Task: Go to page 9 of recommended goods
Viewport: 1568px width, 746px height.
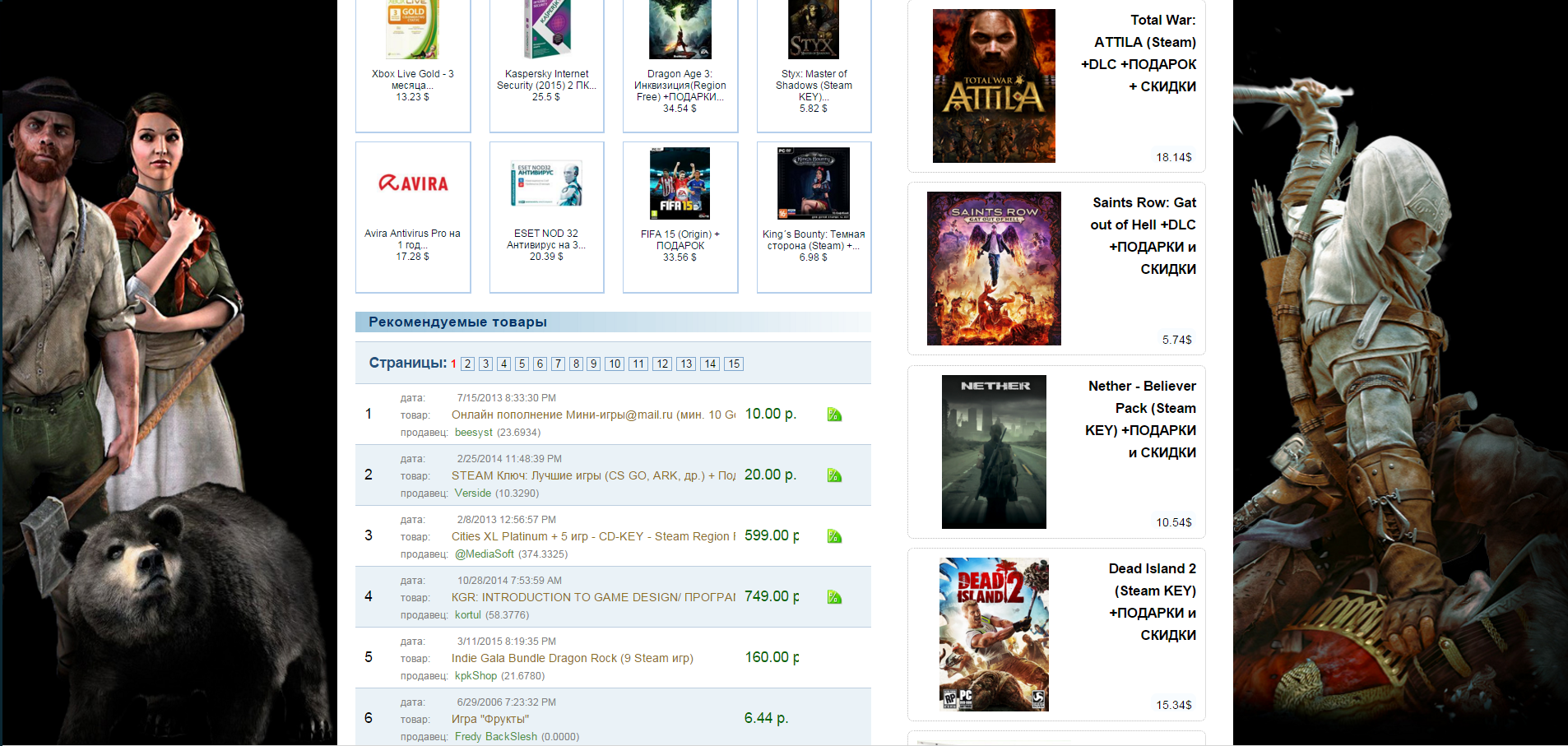Action: 593,364
